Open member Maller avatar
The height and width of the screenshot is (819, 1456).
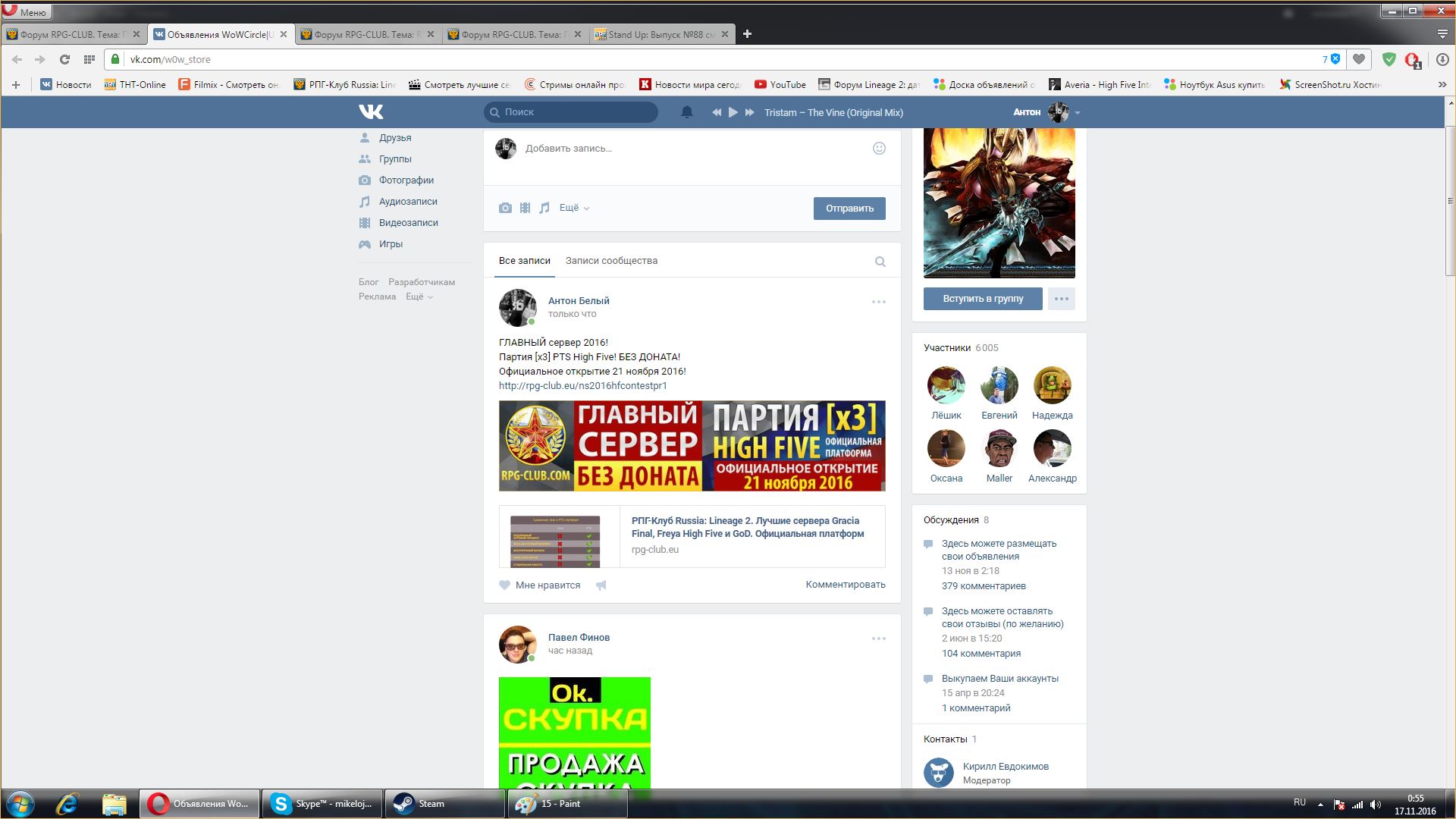[x=999, y=448]
